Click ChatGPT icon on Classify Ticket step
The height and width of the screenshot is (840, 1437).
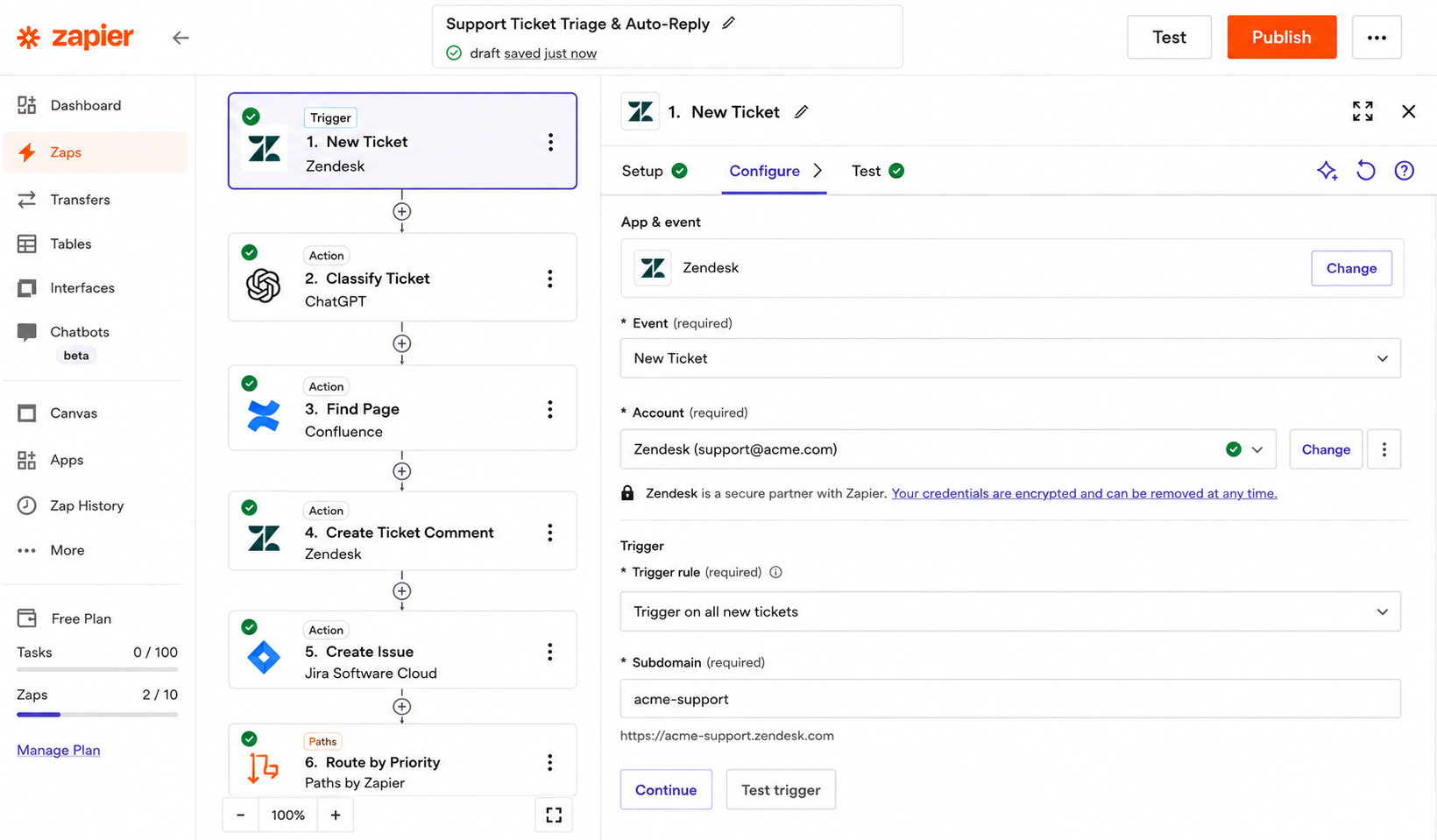pyautogui.click(x=263, y=286)
